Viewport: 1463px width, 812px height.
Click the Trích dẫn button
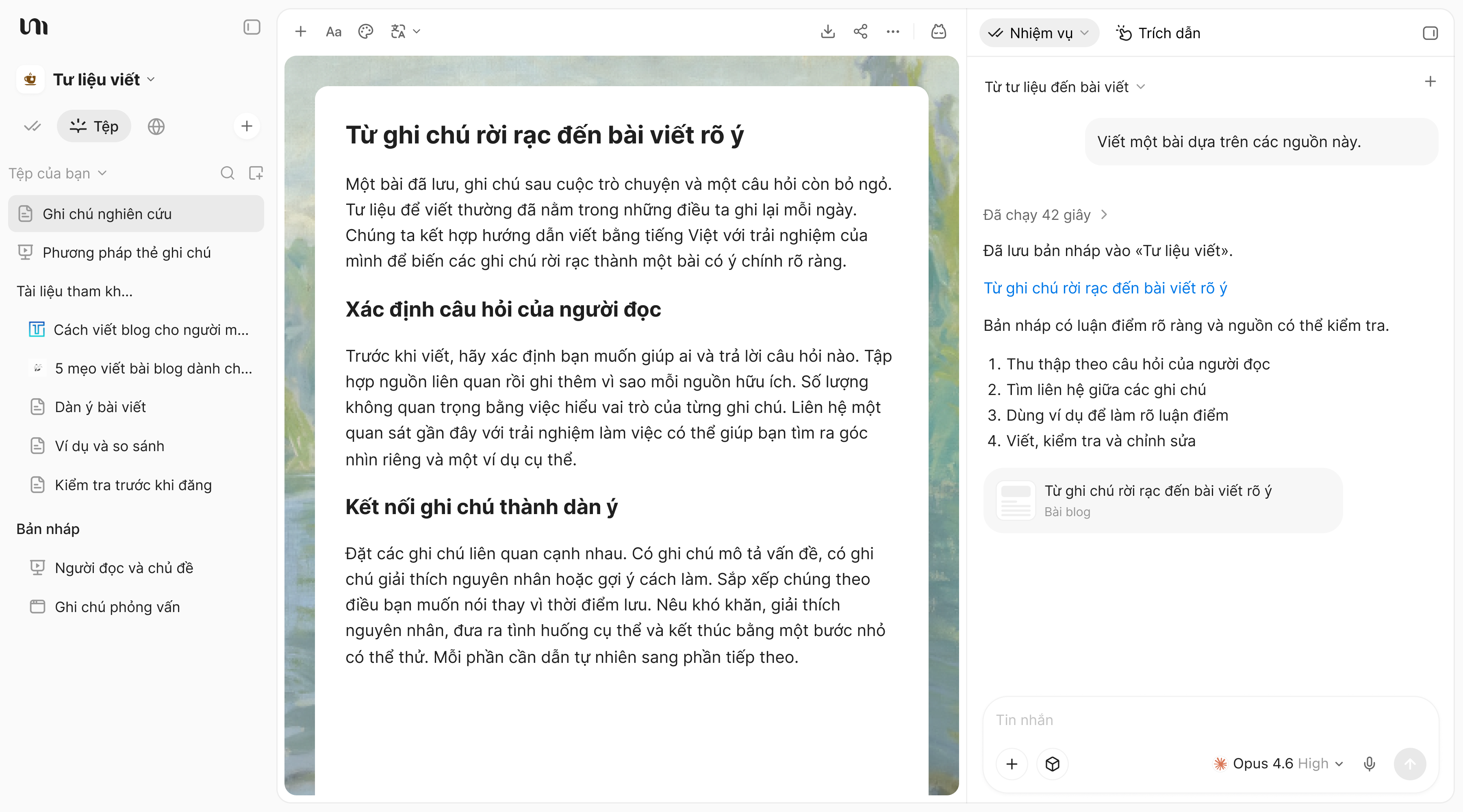[1158, 33]
